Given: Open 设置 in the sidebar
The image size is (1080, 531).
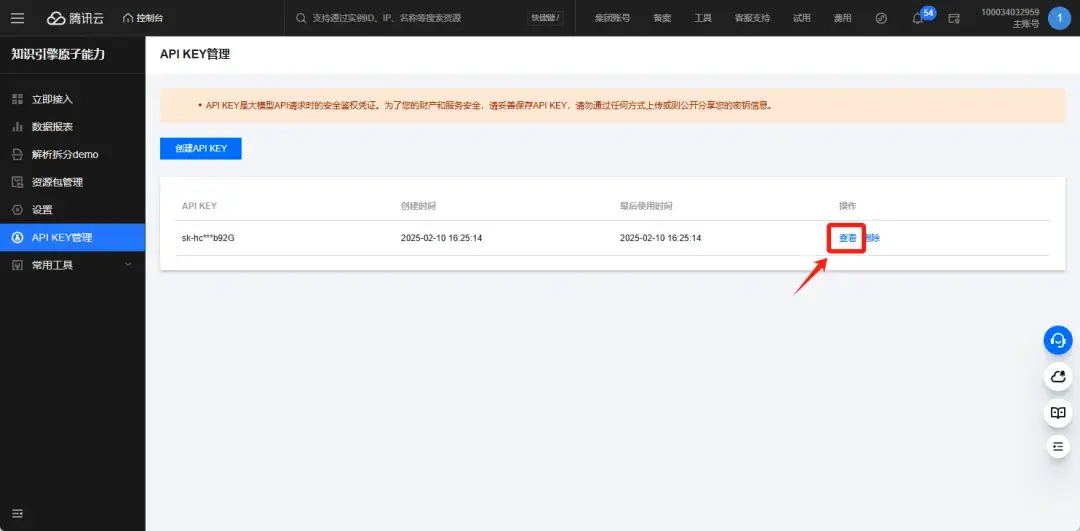Looking at the screenshot, I should tap(72, 209).
